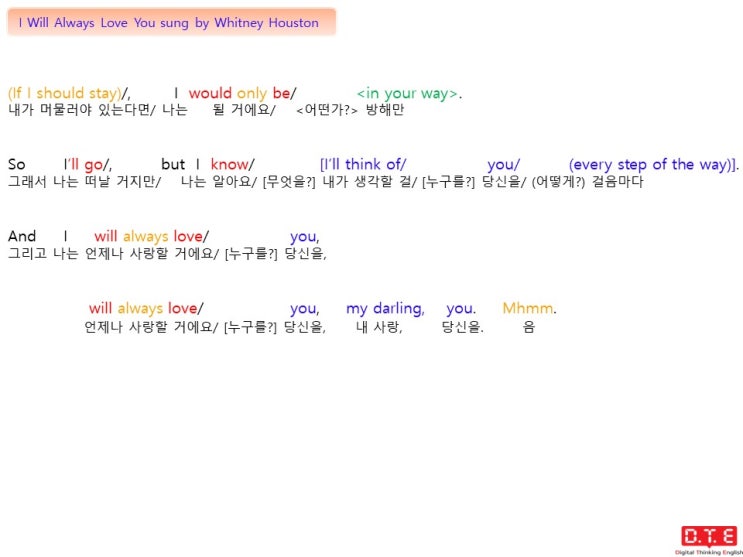Click the phrase "I'll go"
The image size is (743, 557).
83,164
